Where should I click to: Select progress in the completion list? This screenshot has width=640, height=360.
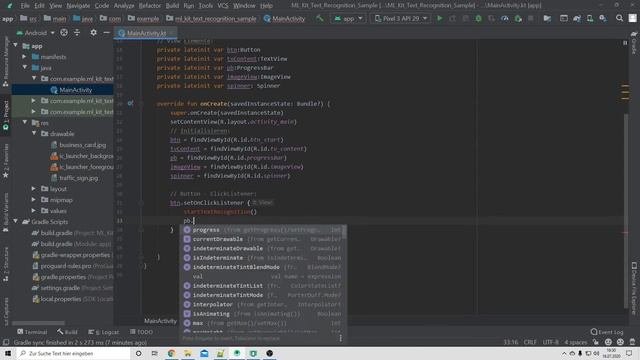point(262,230)
